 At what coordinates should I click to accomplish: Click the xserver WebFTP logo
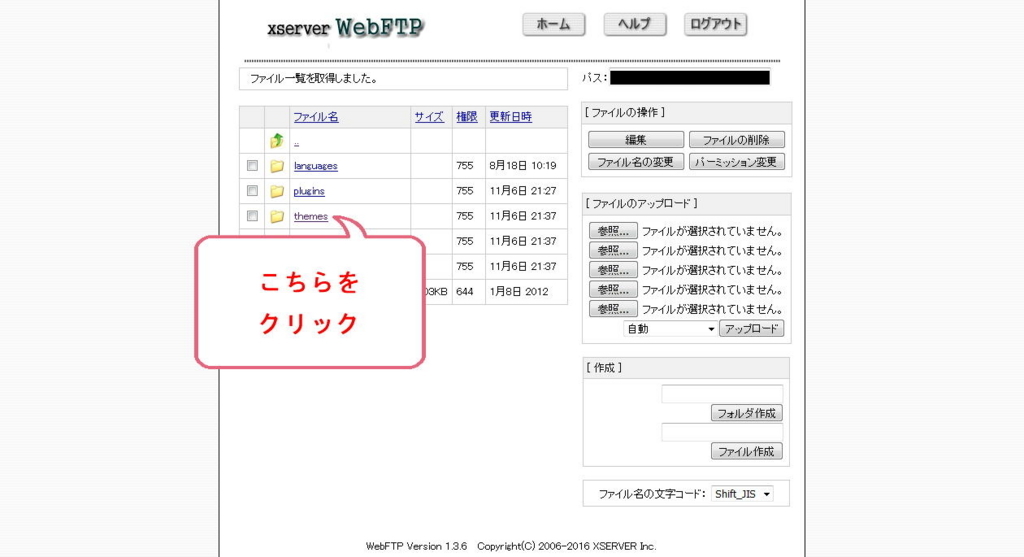point(345,27)
